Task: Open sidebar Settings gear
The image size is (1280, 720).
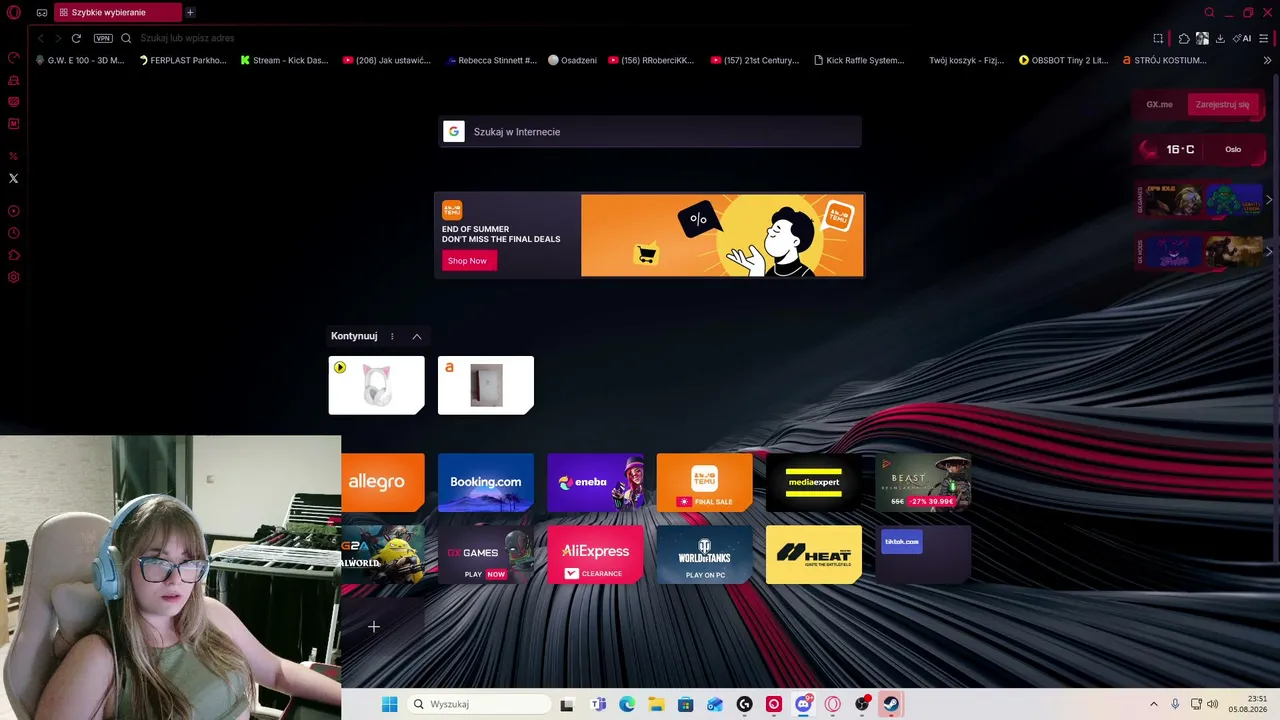Action: coord(14,277)
